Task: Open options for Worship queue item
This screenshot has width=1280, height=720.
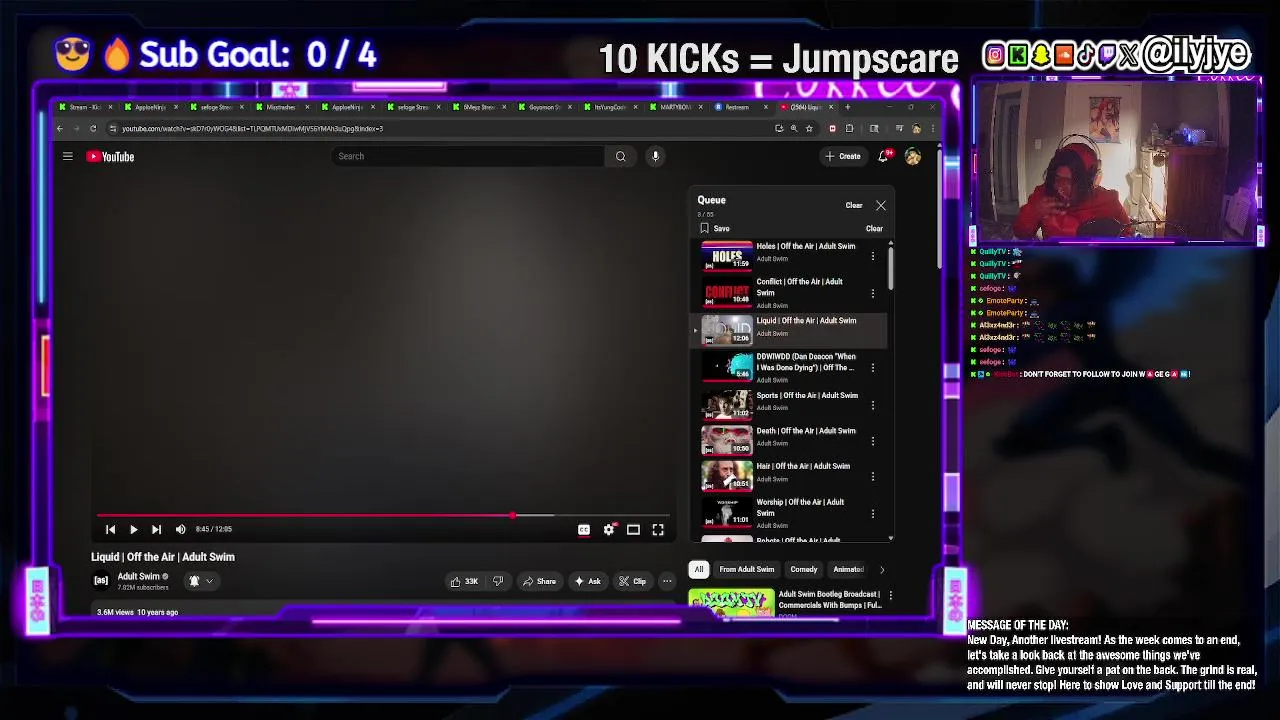Action: tap(873, 513)
